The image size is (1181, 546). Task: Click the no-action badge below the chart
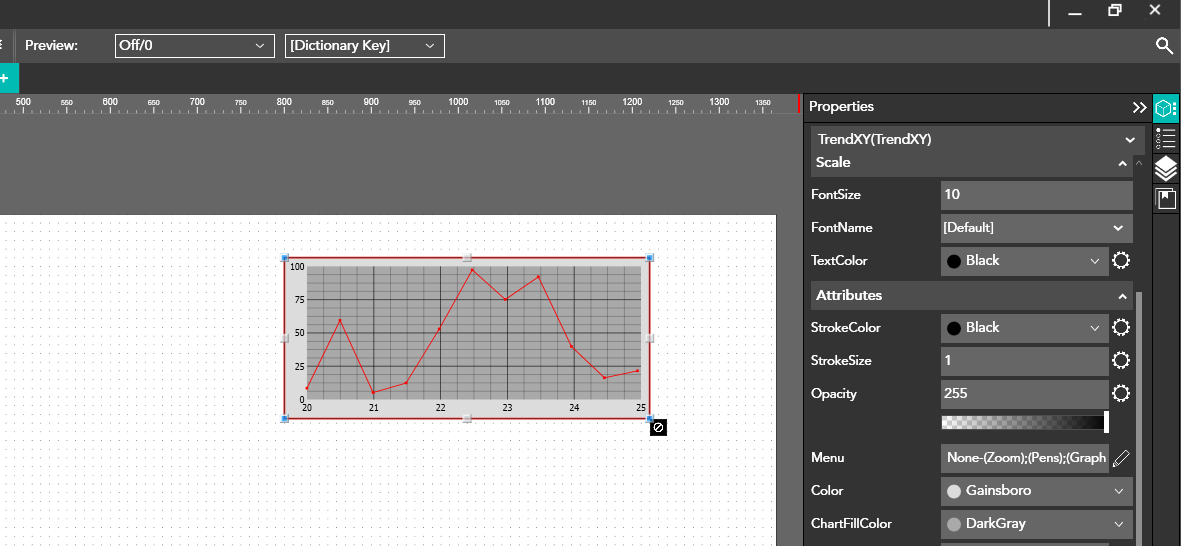(658, 428)
